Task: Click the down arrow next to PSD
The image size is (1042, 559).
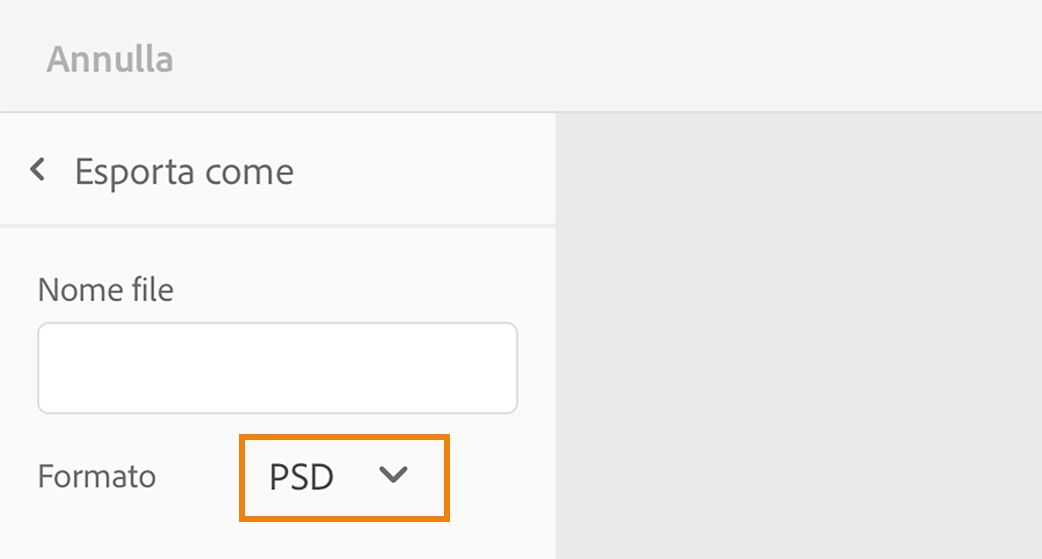Action: point(394,476)
